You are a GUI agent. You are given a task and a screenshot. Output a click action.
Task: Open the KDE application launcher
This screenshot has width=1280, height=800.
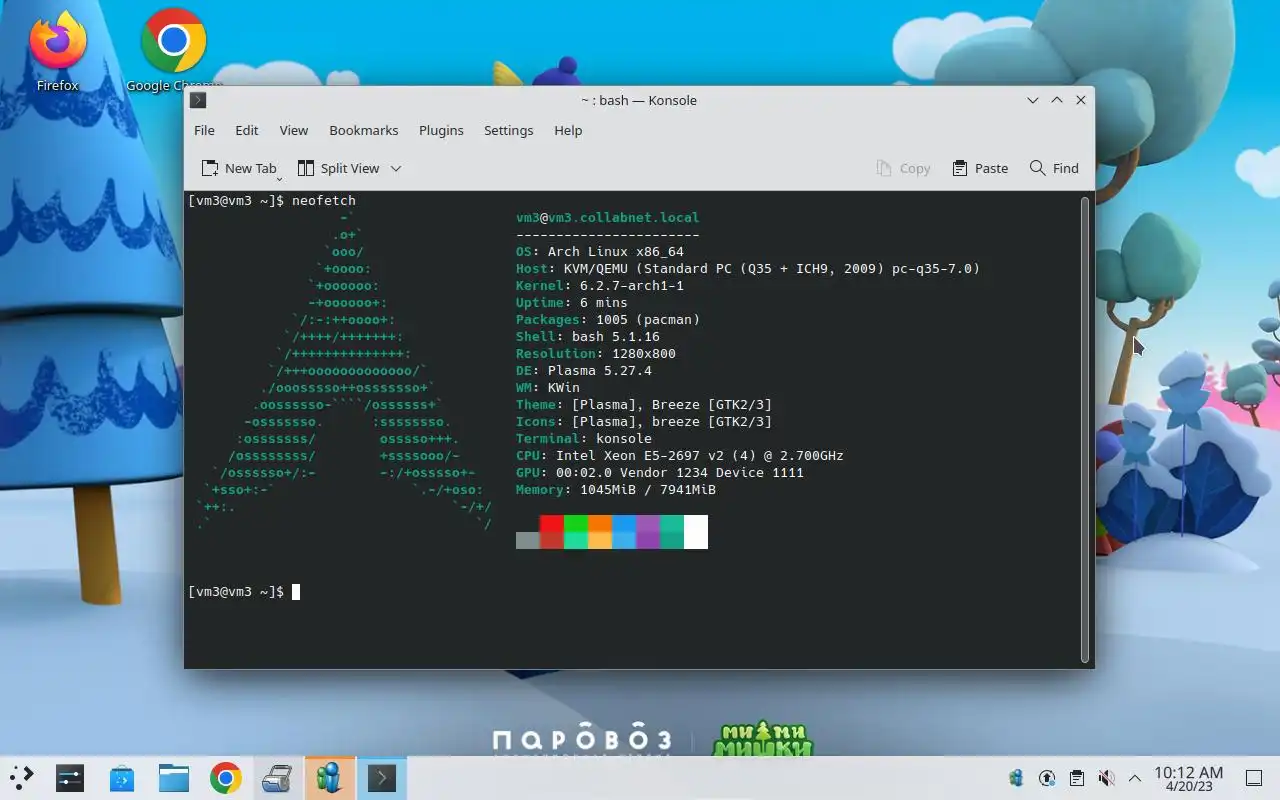[21, 778]
